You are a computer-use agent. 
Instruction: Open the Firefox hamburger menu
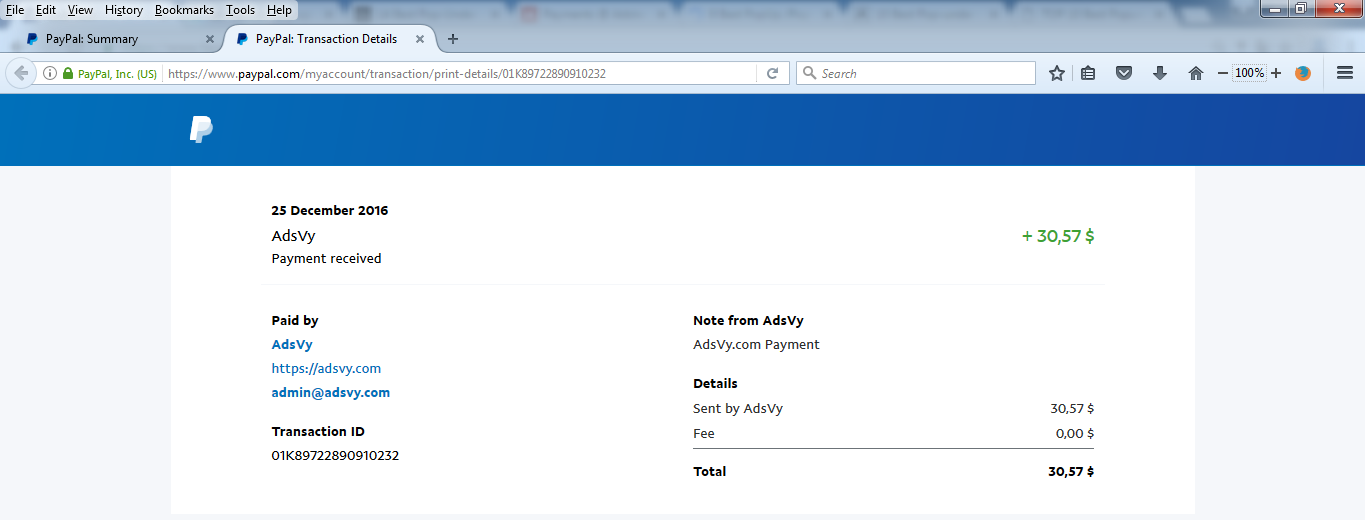pyautogui.click(x=1345, y=73)
